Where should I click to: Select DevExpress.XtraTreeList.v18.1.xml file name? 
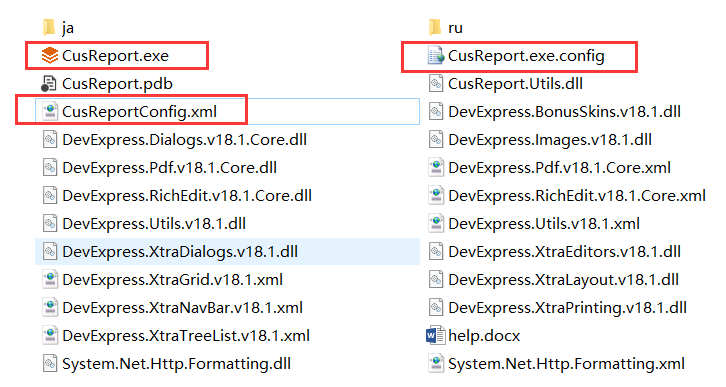point(186,336)
